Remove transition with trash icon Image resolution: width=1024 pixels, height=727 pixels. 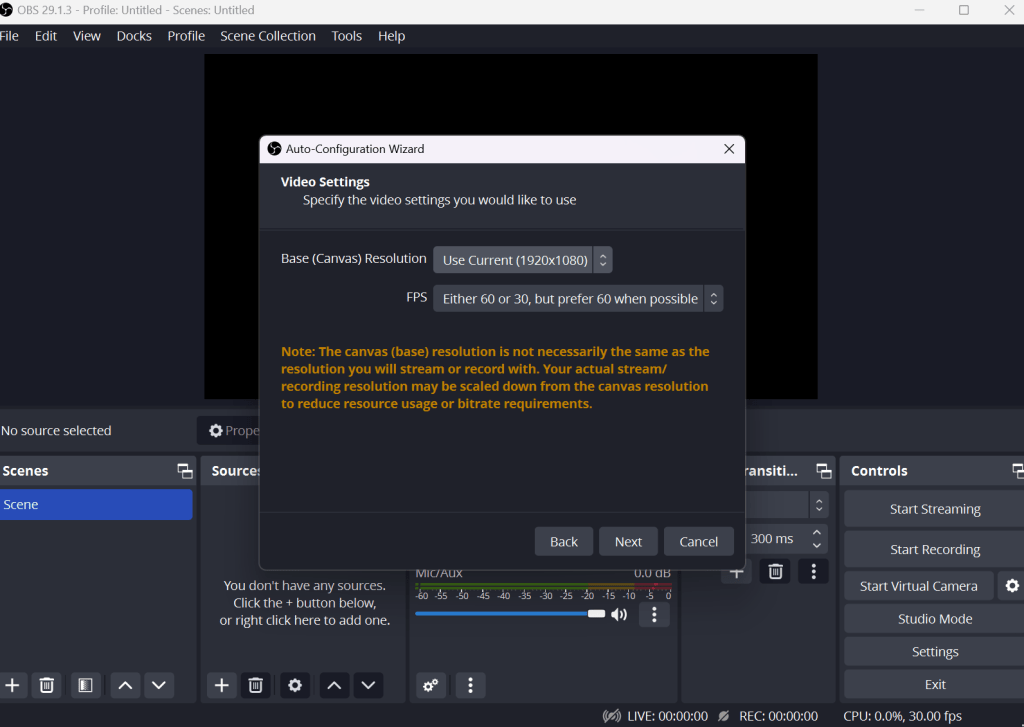click(x=775, y=572)
